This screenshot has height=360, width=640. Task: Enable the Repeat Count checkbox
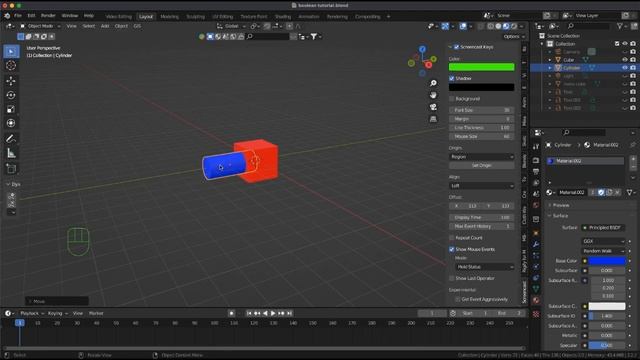tap(452, 238)
